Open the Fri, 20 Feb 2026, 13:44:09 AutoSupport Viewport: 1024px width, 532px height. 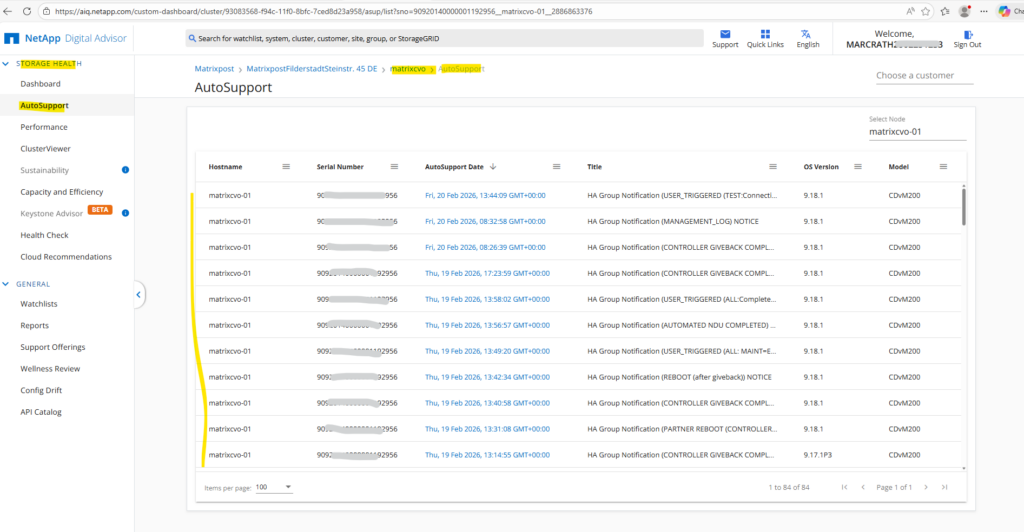tap(485, 195)
